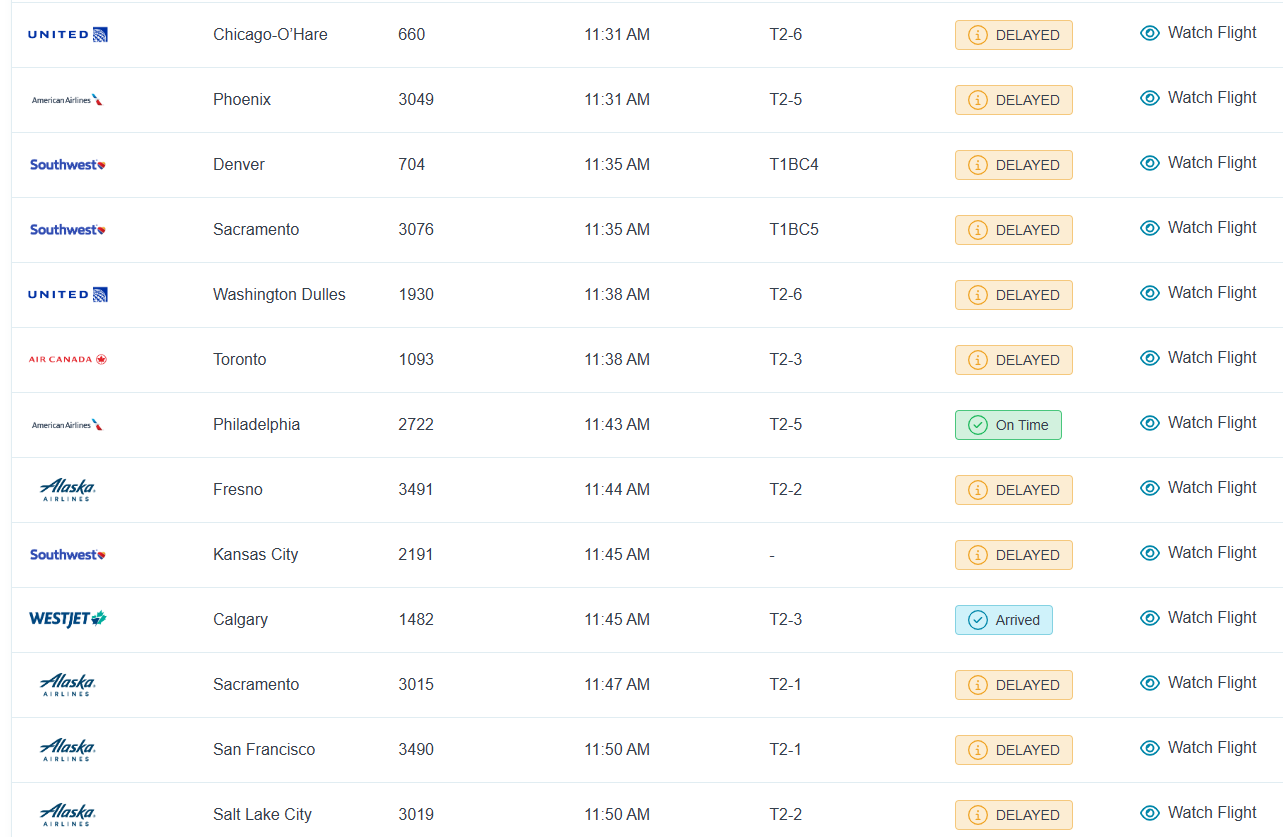Watch Flight 1093 to Toronto

(x=1198, y=358)
